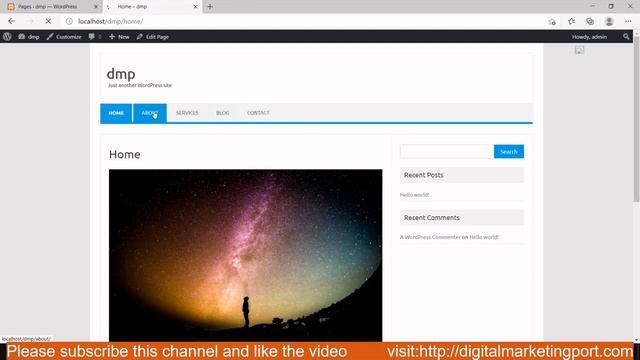The width and height of the screenshot is (640, 360).
Task: Open Hello world! link in Recent Comments
Action: pyautogui.click(x=484, y=237)
